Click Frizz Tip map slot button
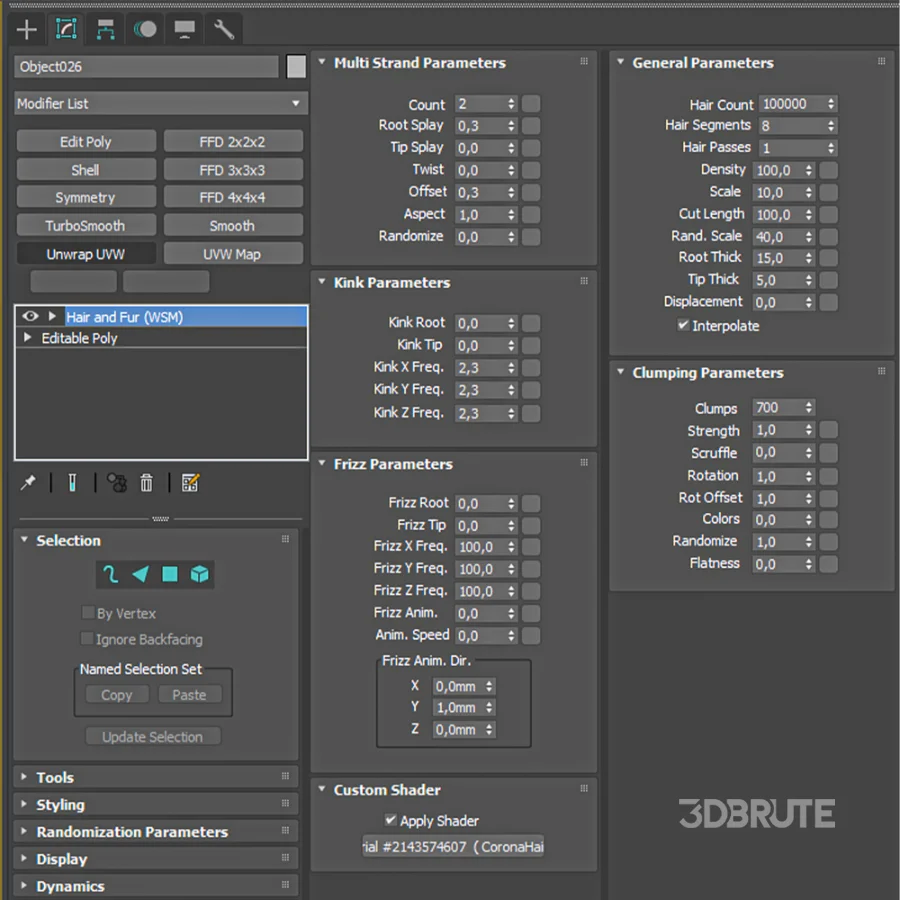 point(531,525)
